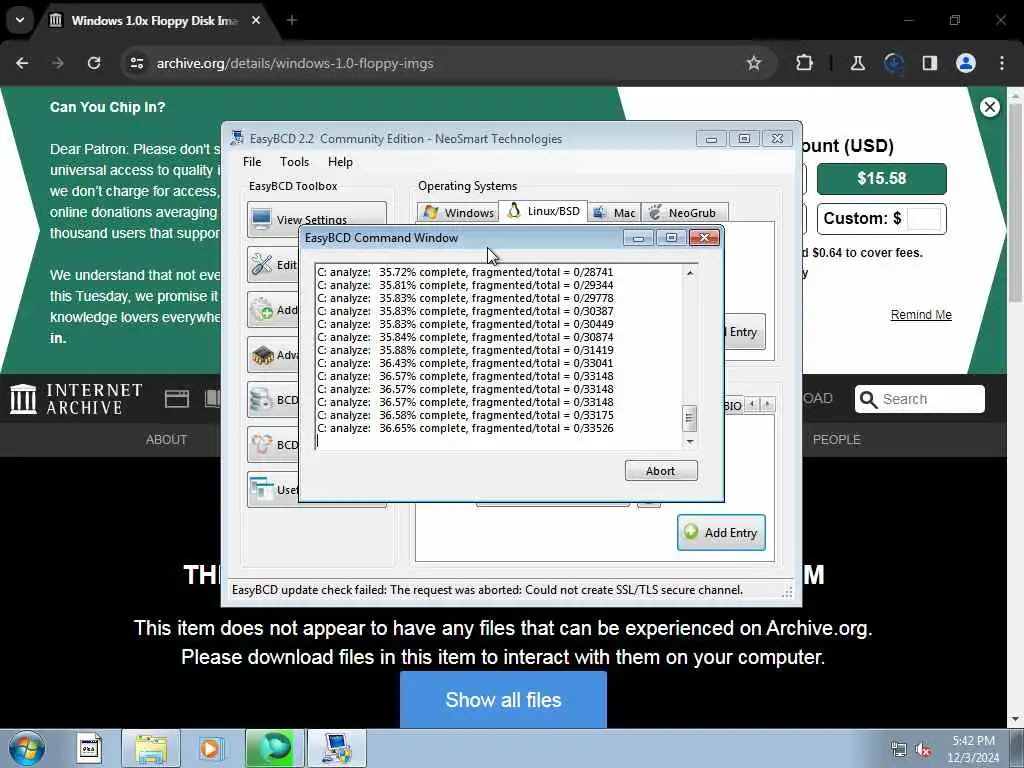Click scroll-up arrow in command output
Viewport: 1024px width, 768px height.
pyautogui.click(x=690, y=272)
